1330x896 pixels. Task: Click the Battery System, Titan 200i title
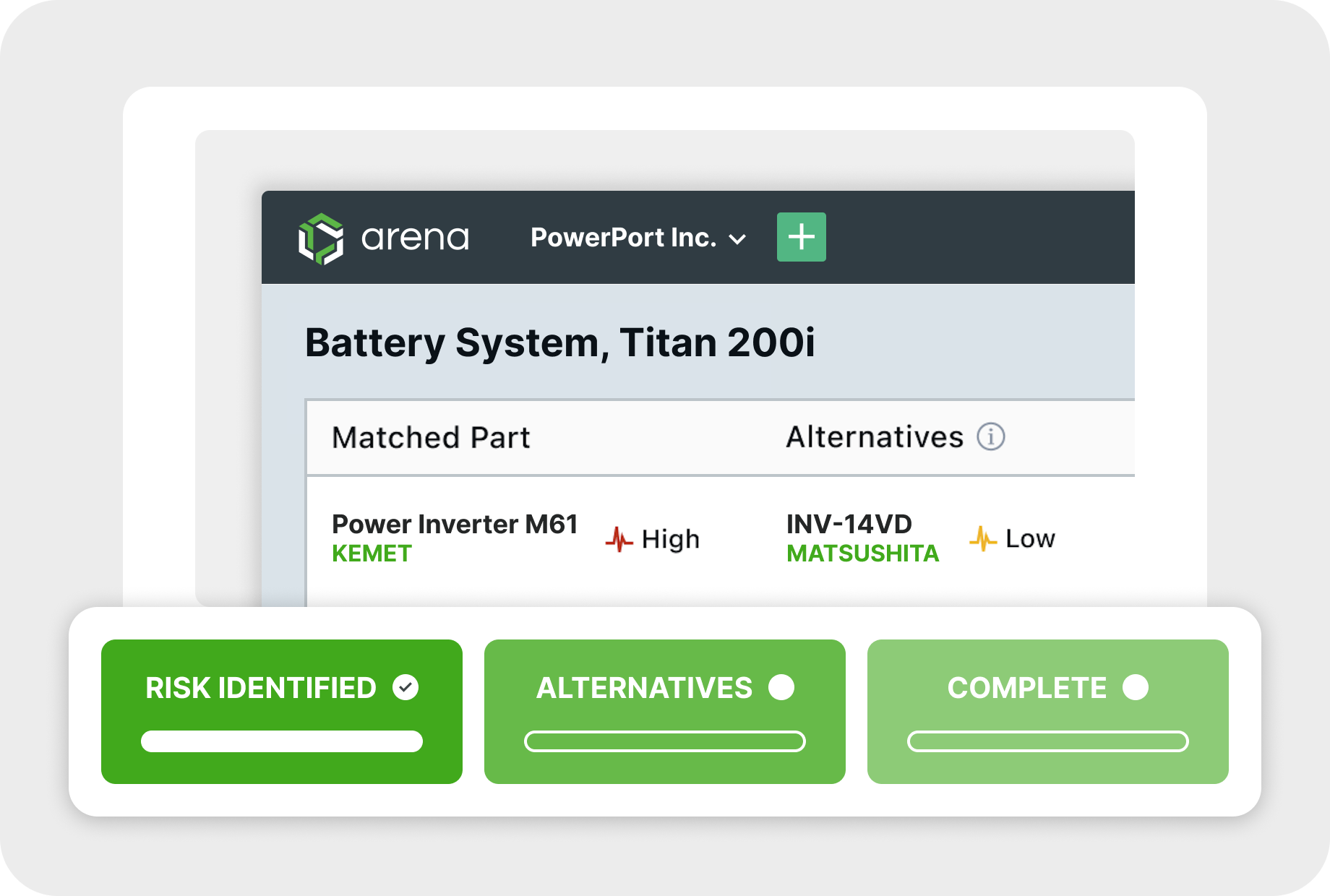click(562, 345)
